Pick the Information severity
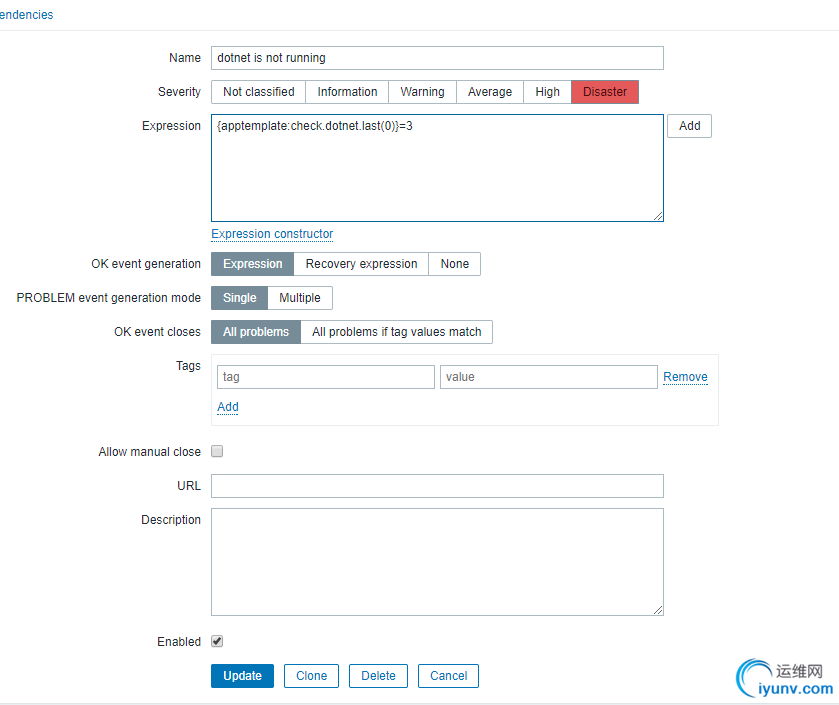Screen dimensions: 839x705 tap(347, 92)
